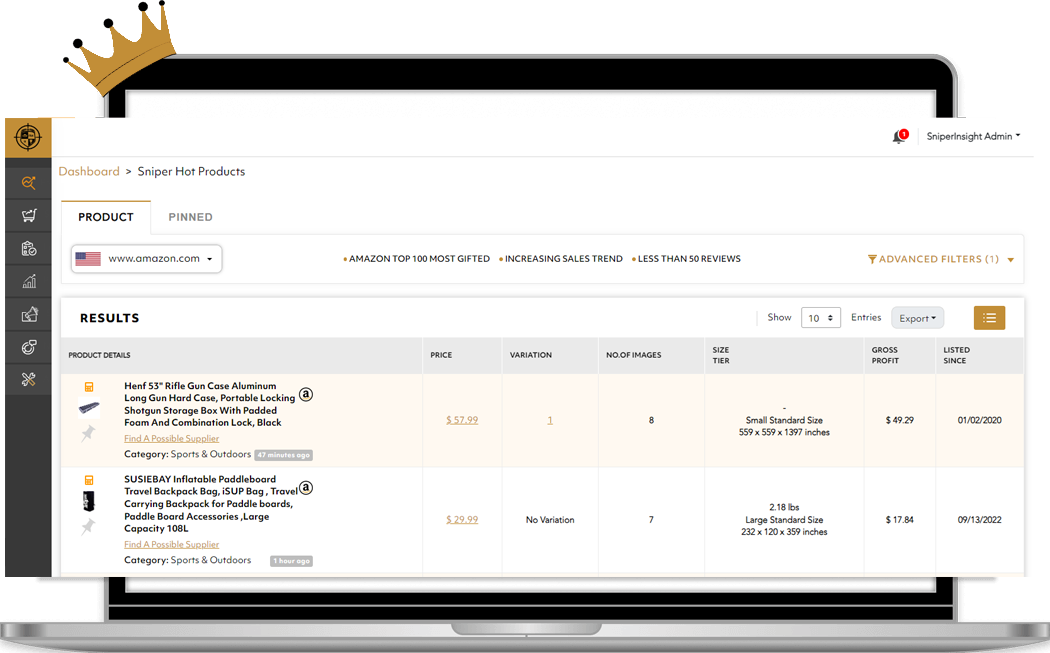Image resolution: width=1050 pixels, height=653 pixels.
Task: Open Amazon icon for SUSIEBAY Paddleboard Backpack
Action: pyautogui.click(x=306, y=488)
